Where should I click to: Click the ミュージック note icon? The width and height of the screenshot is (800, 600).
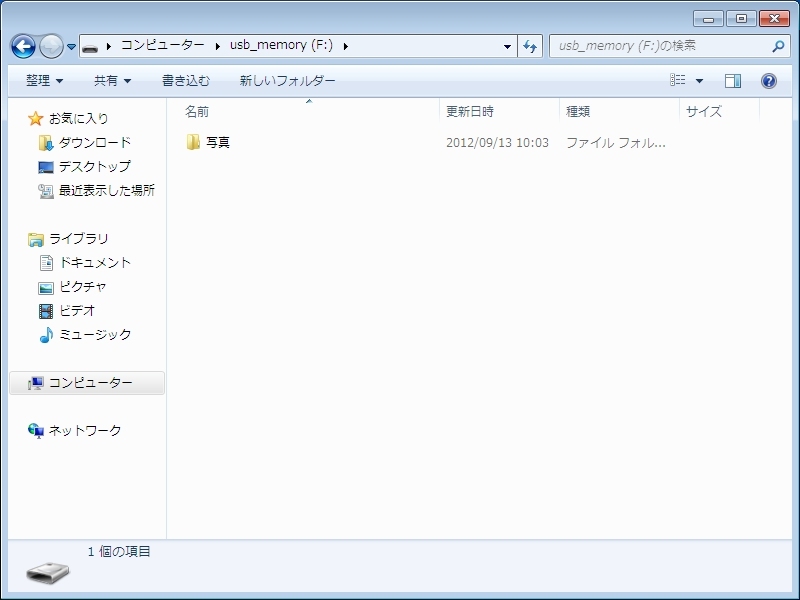click(46, 335)
